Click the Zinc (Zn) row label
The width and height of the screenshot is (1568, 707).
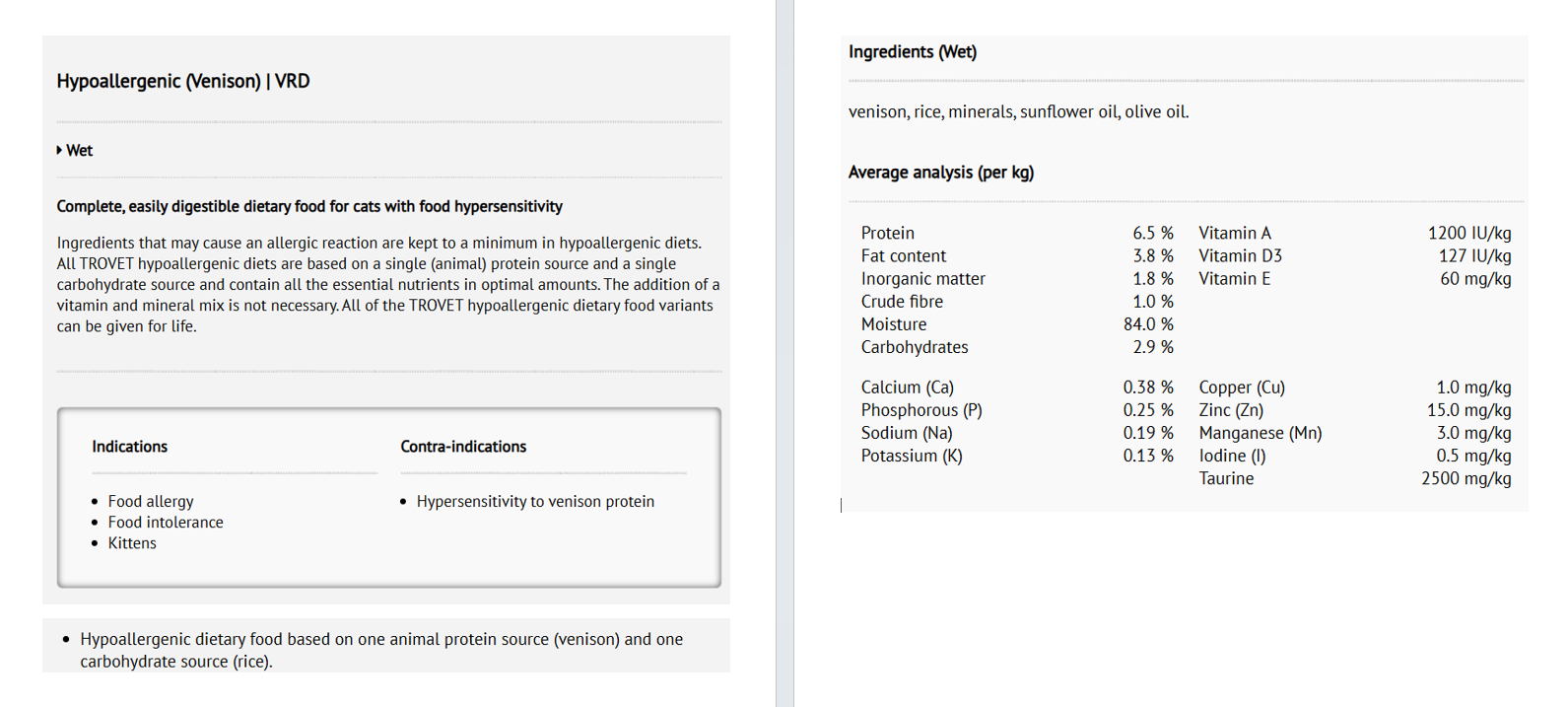(1231, 410)
